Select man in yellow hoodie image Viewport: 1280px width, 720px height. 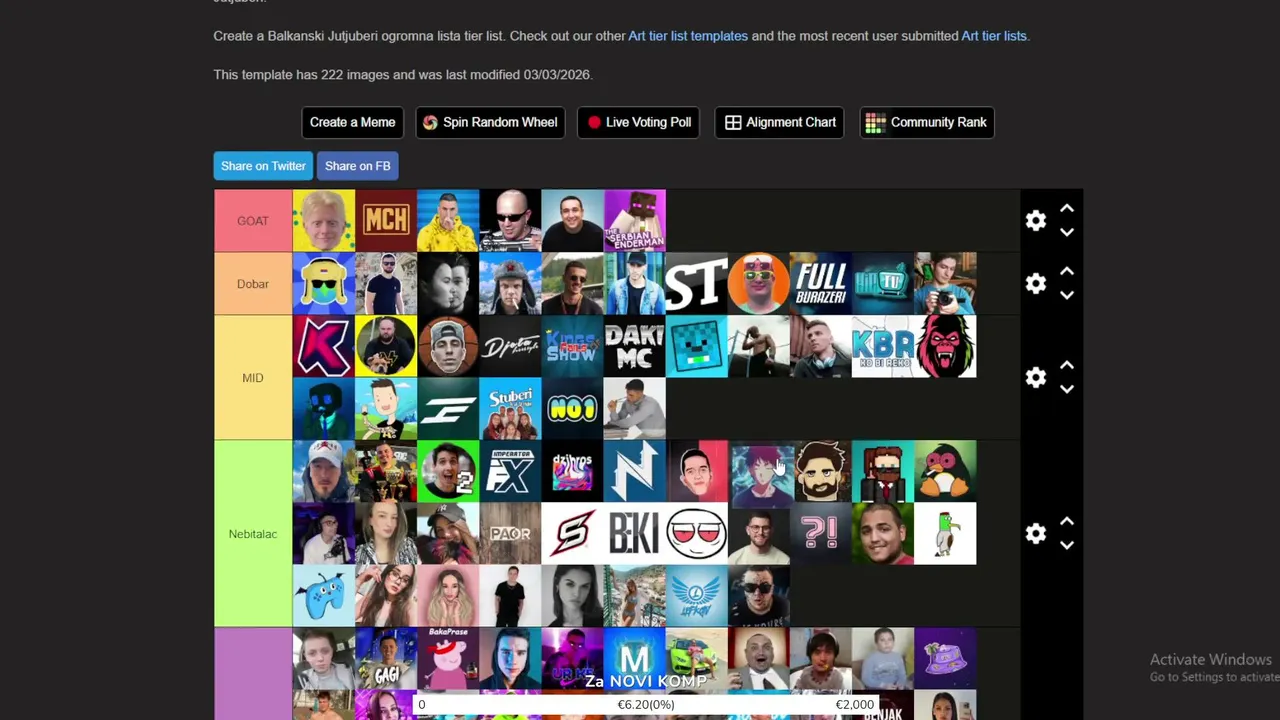(x=448, y=221)
